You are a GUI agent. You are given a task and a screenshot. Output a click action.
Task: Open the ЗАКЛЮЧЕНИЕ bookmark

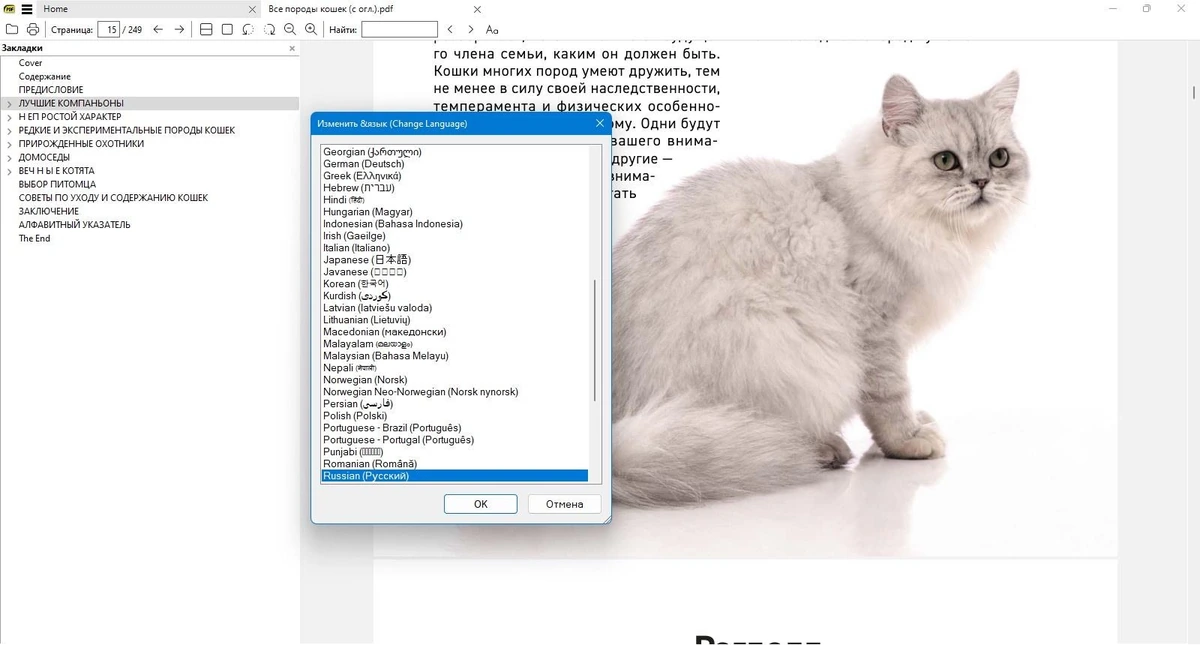(49, 212)
